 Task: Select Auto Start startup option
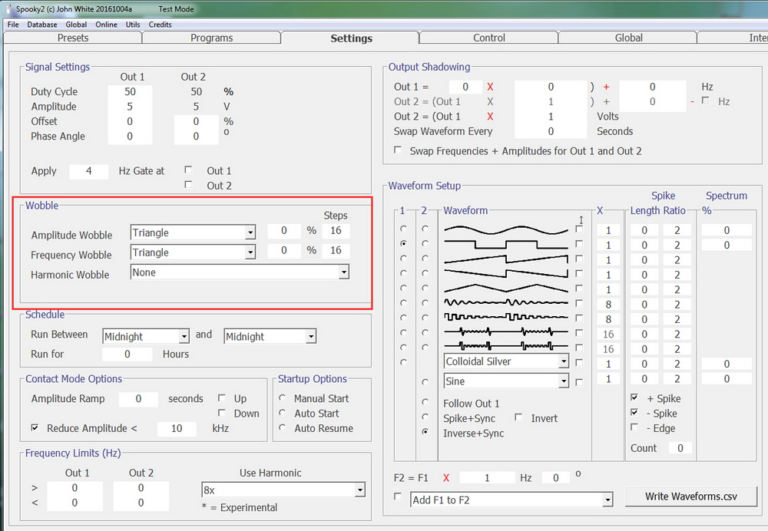click(285, 413)
